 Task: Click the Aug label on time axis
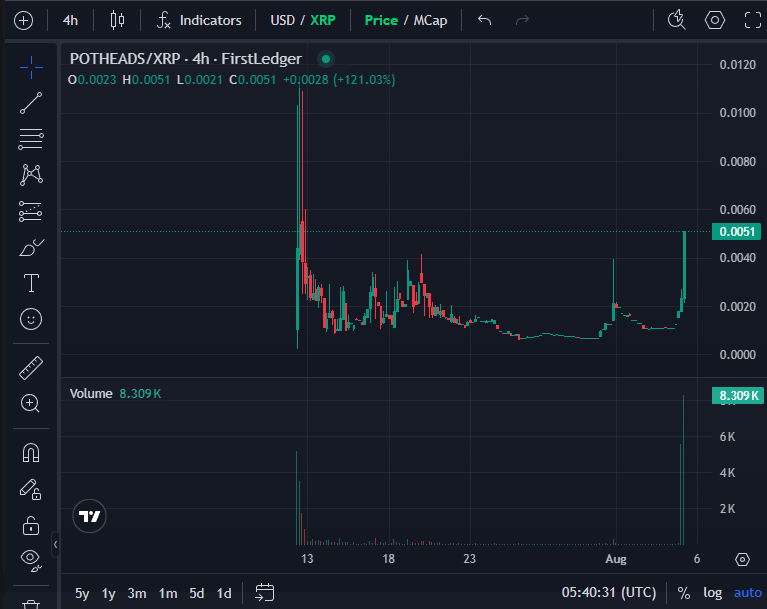pos(616,559)
